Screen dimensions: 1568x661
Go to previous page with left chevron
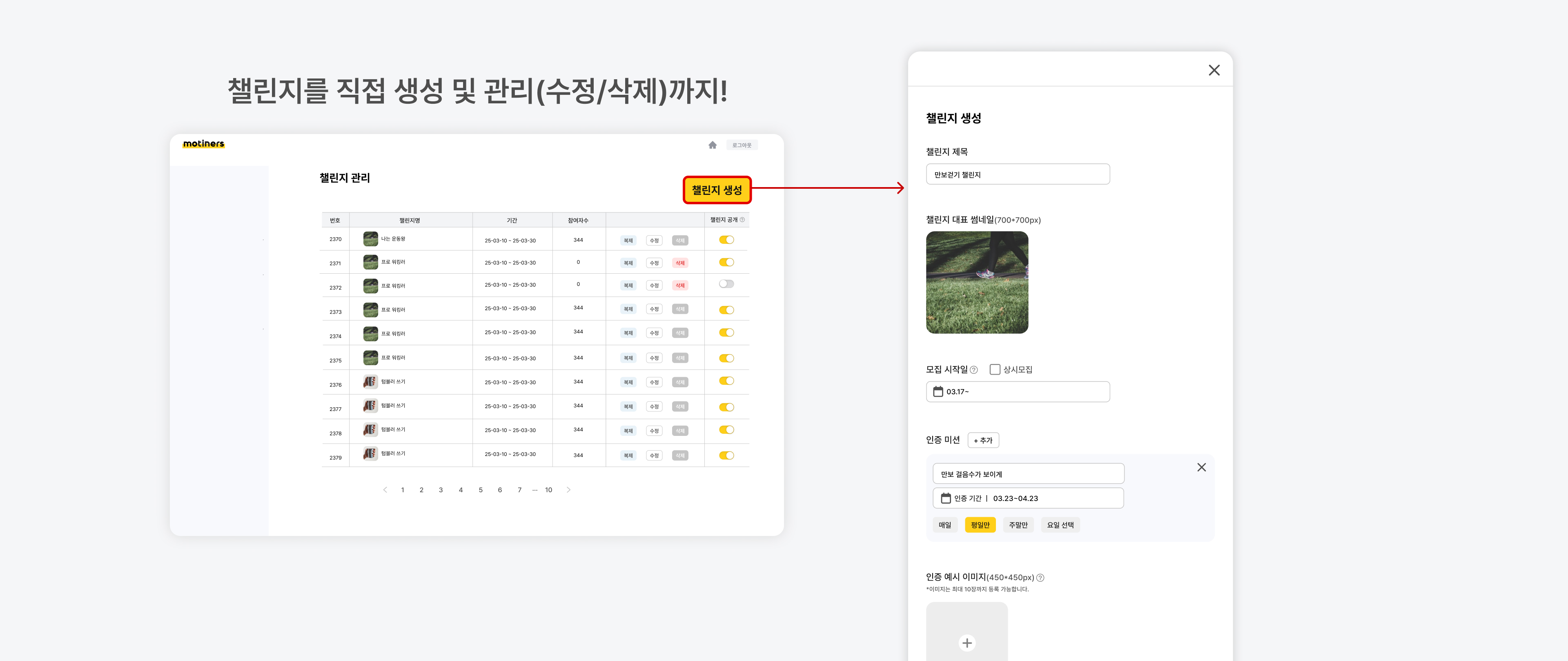tap(385, 490)
